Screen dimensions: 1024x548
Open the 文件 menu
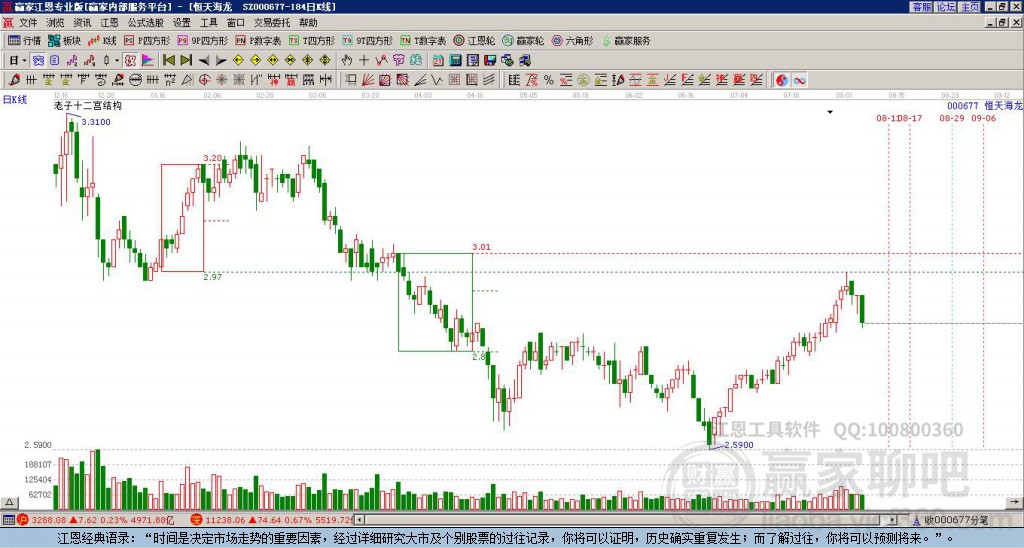pos(27,23)
